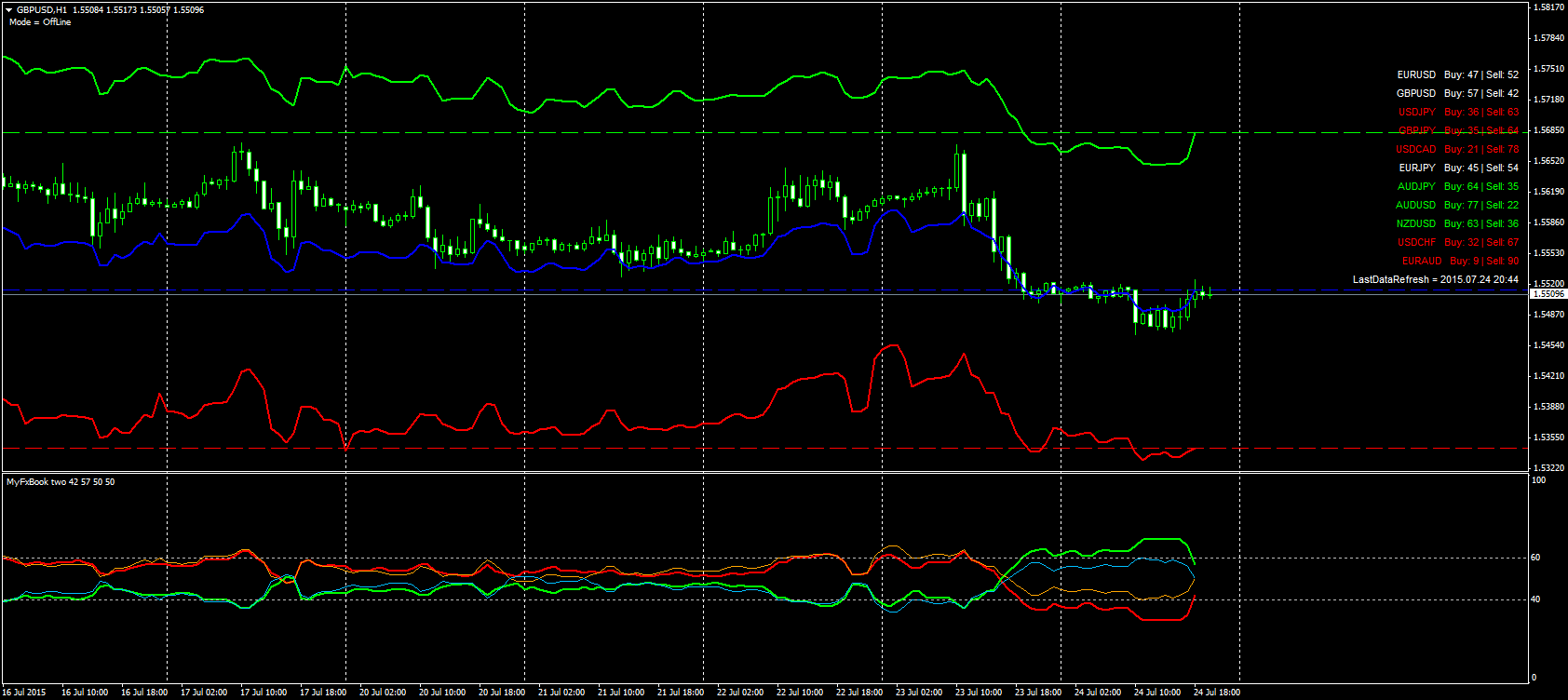This screenshot has width=1568, height=700.
Task: Select the USDCHF Buy: 32 | Sell: 67 row
Action: pyautogui.click(x=1458, y=242)
